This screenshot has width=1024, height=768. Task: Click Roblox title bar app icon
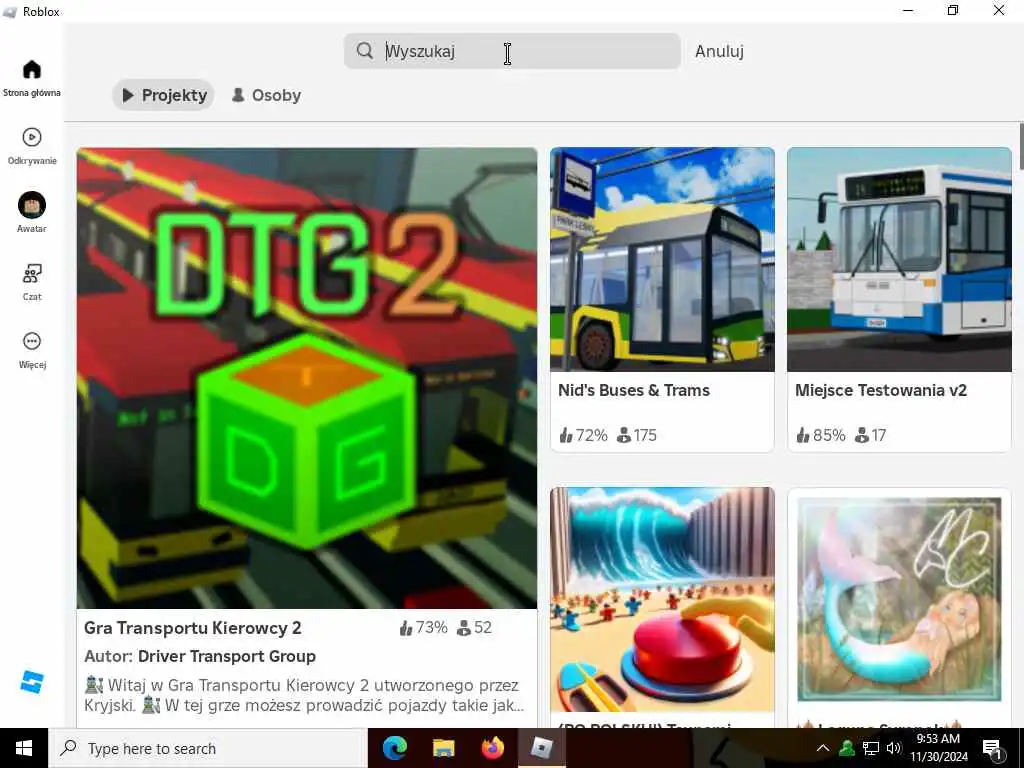click(x=10, y=12)
